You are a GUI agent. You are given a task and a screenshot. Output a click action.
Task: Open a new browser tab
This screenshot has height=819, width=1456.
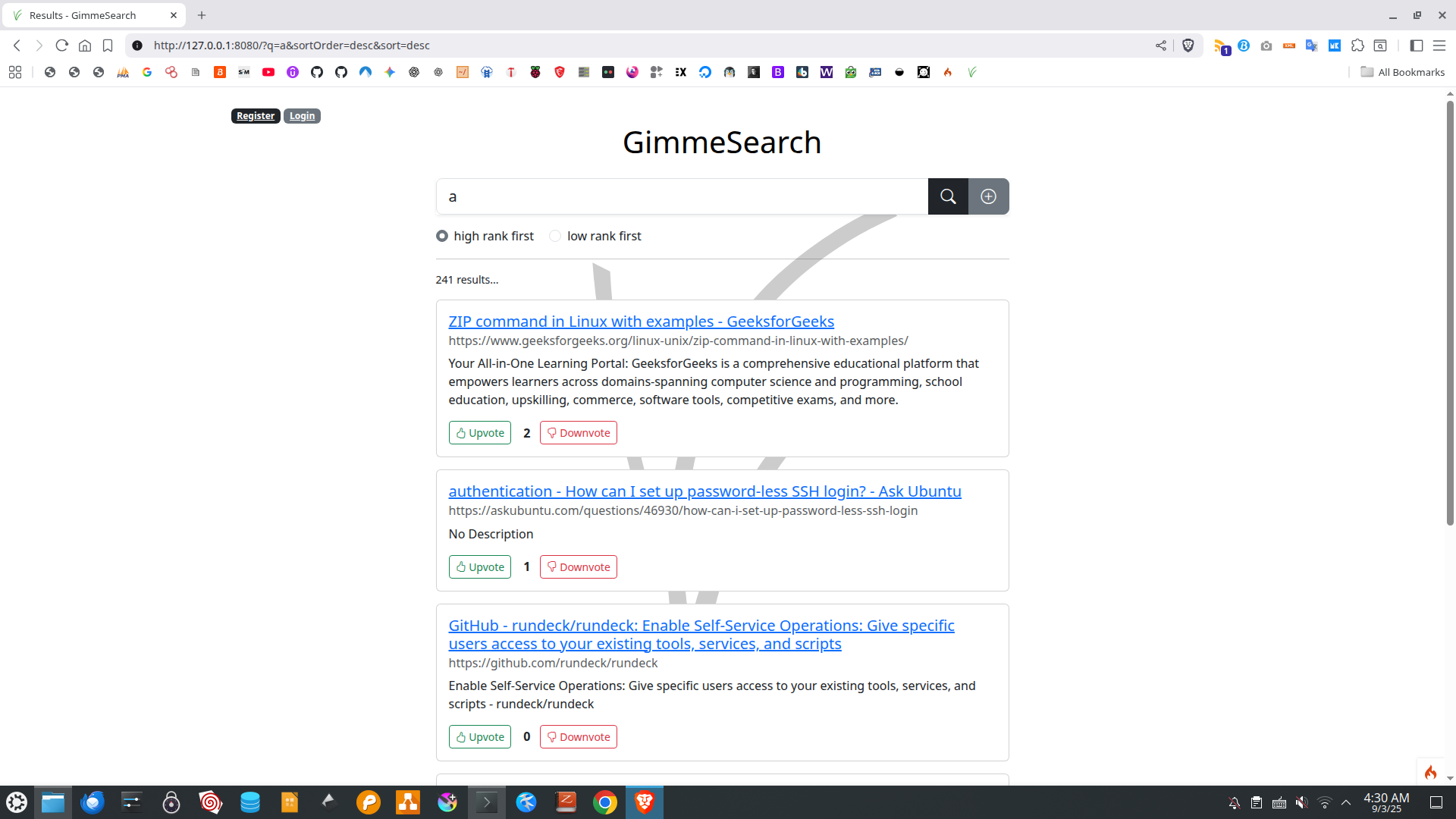tap(202, 15)
